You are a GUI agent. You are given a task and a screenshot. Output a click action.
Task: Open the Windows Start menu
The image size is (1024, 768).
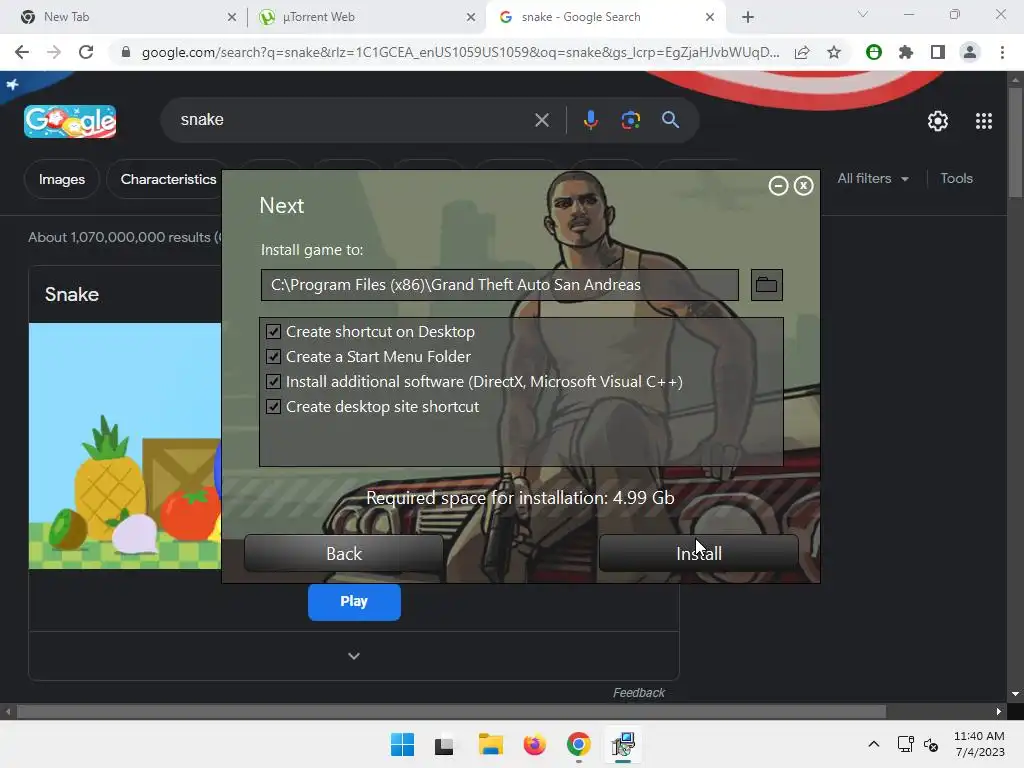402,744
